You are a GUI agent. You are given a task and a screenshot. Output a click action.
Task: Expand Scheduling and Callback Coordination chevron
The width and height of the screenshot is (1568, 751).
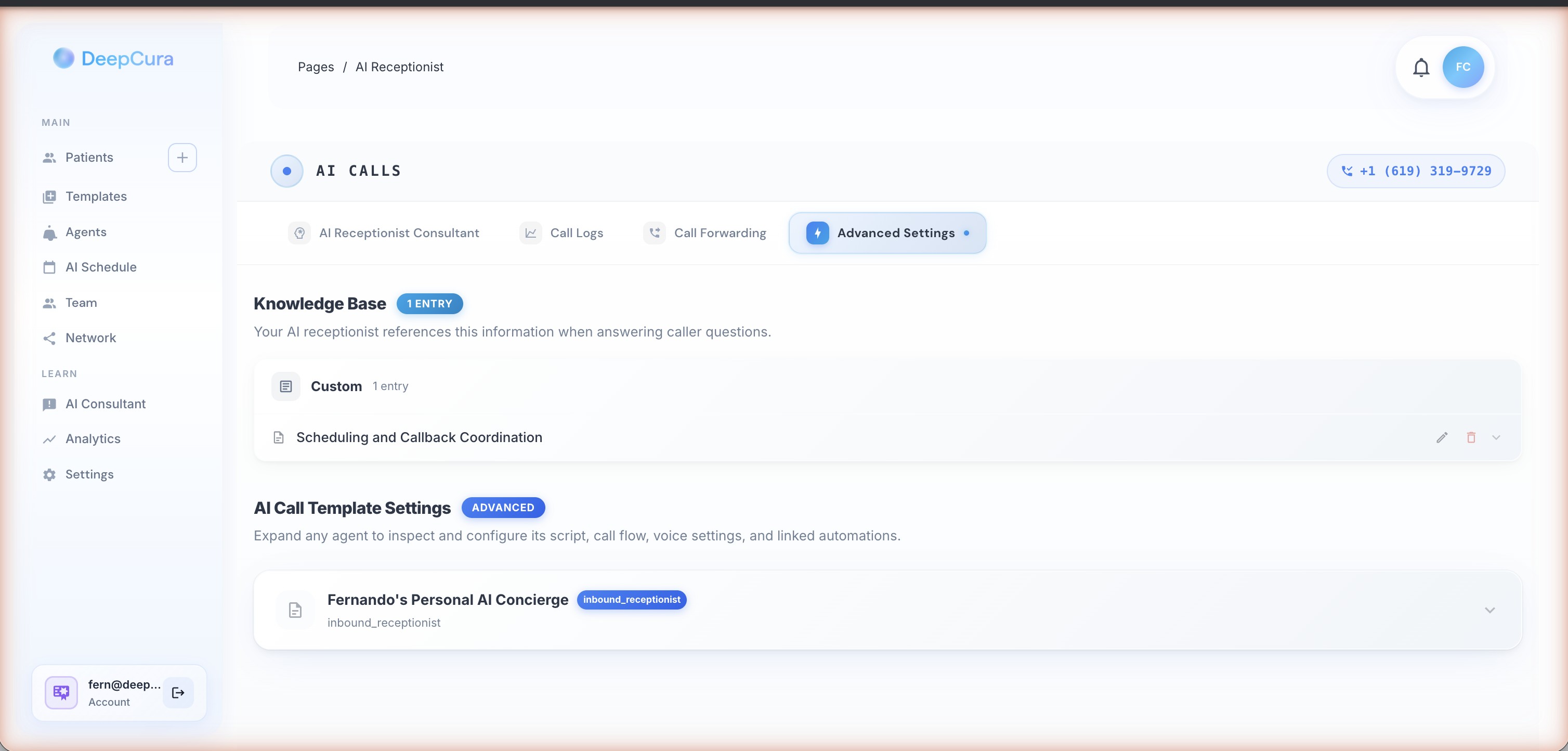click(x=1496, y=437)
